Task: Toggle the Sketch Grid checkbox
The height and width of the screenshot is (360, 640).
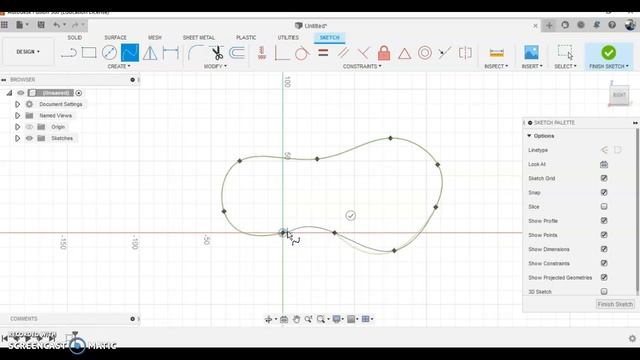Action: [x=604, y=178]
